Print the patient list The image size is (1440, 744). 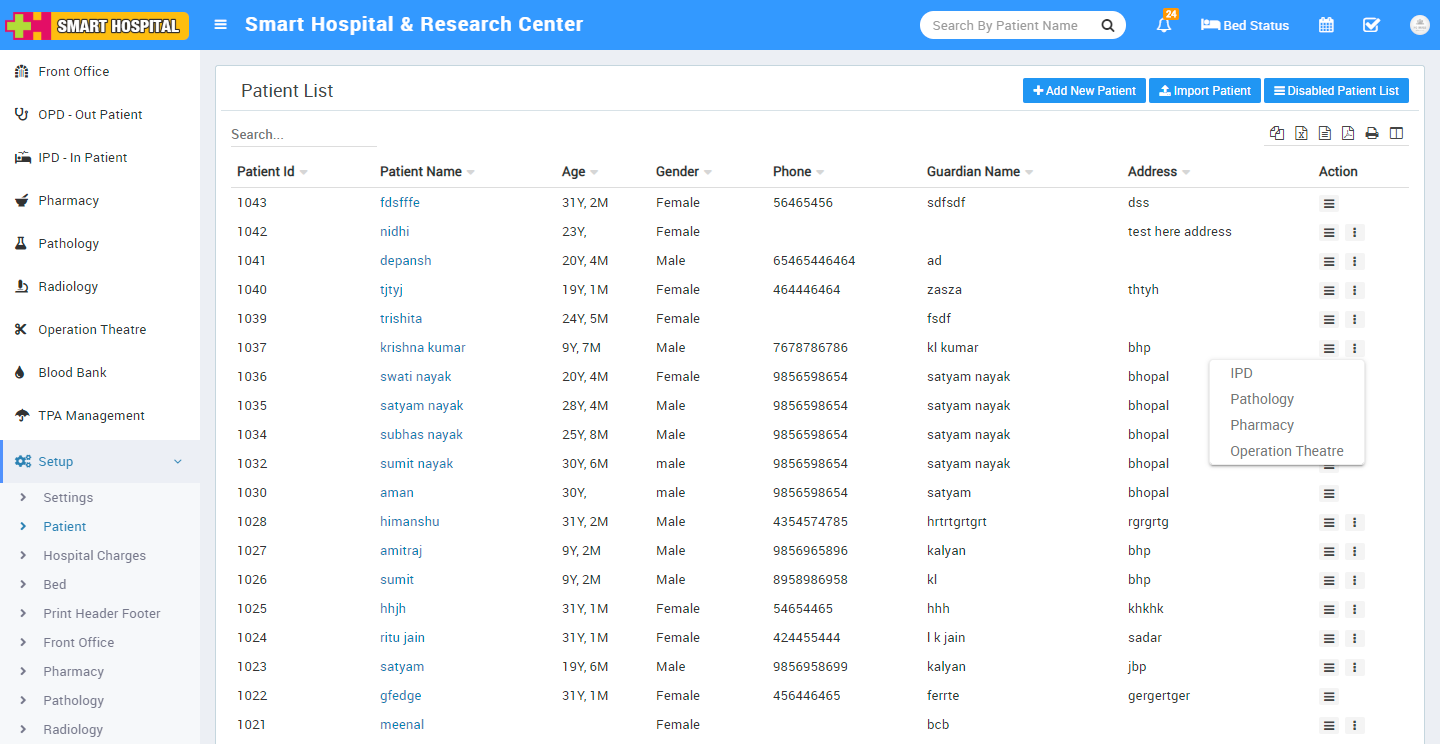pos(1372,133)
